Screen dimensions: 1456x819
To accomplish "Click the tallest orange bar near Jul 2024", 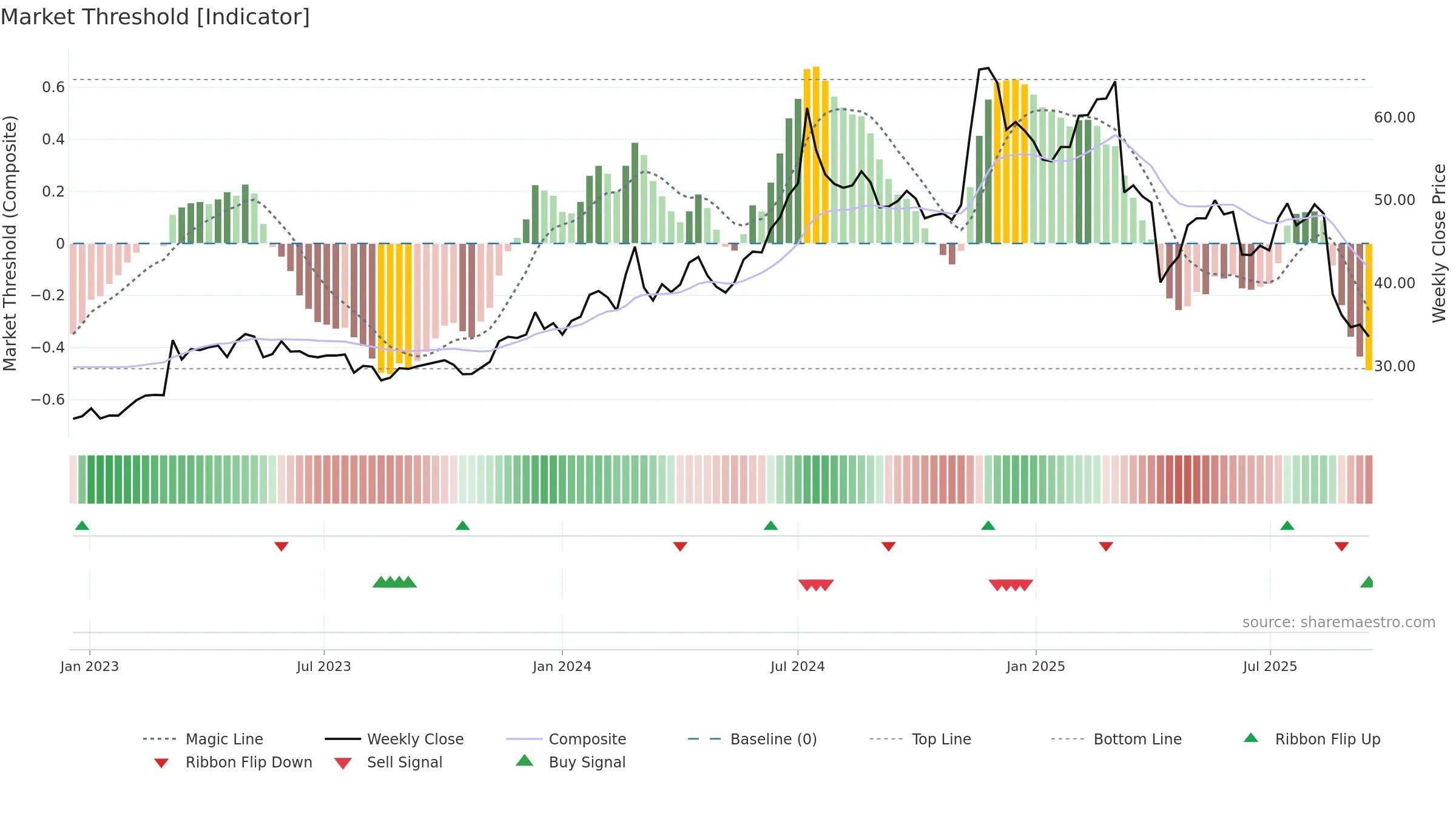I will point(816,155).
